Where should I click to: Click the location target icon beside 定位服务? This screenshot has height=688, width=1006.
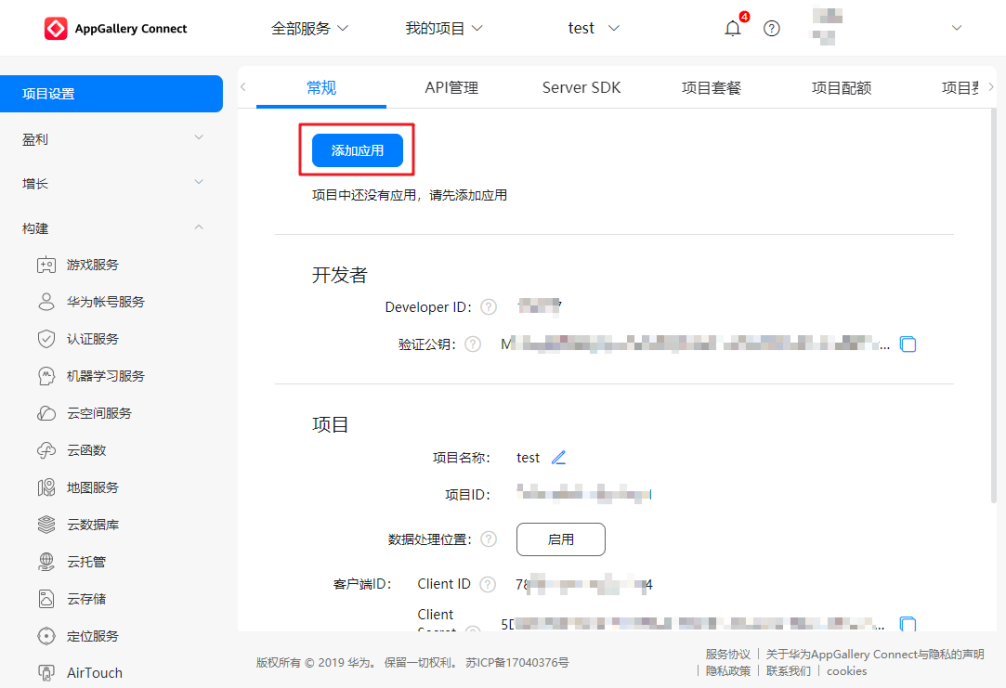click(46, 636)
